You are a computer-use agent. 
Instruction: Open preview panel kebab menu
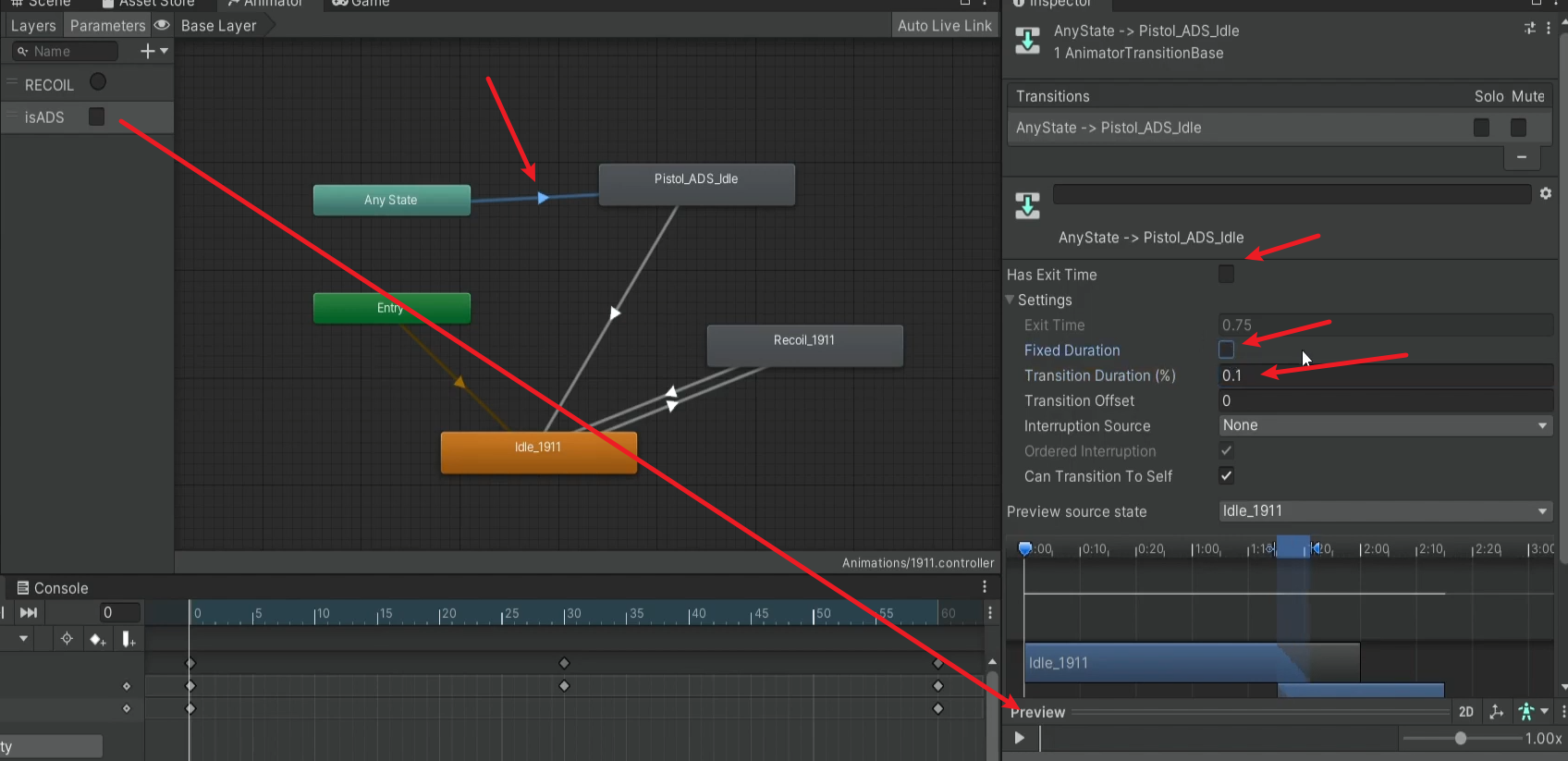coord(1563,711)
